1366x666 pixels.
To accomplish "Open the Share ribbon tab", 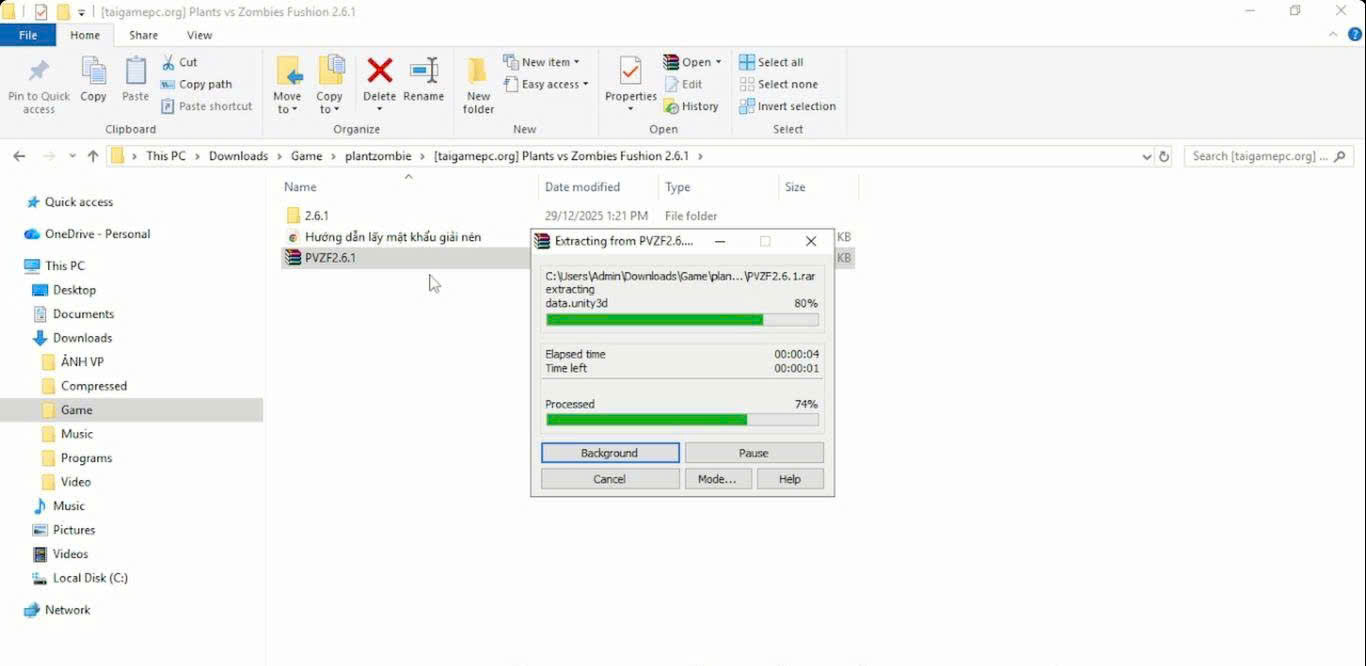I will (x=143, y=35).
